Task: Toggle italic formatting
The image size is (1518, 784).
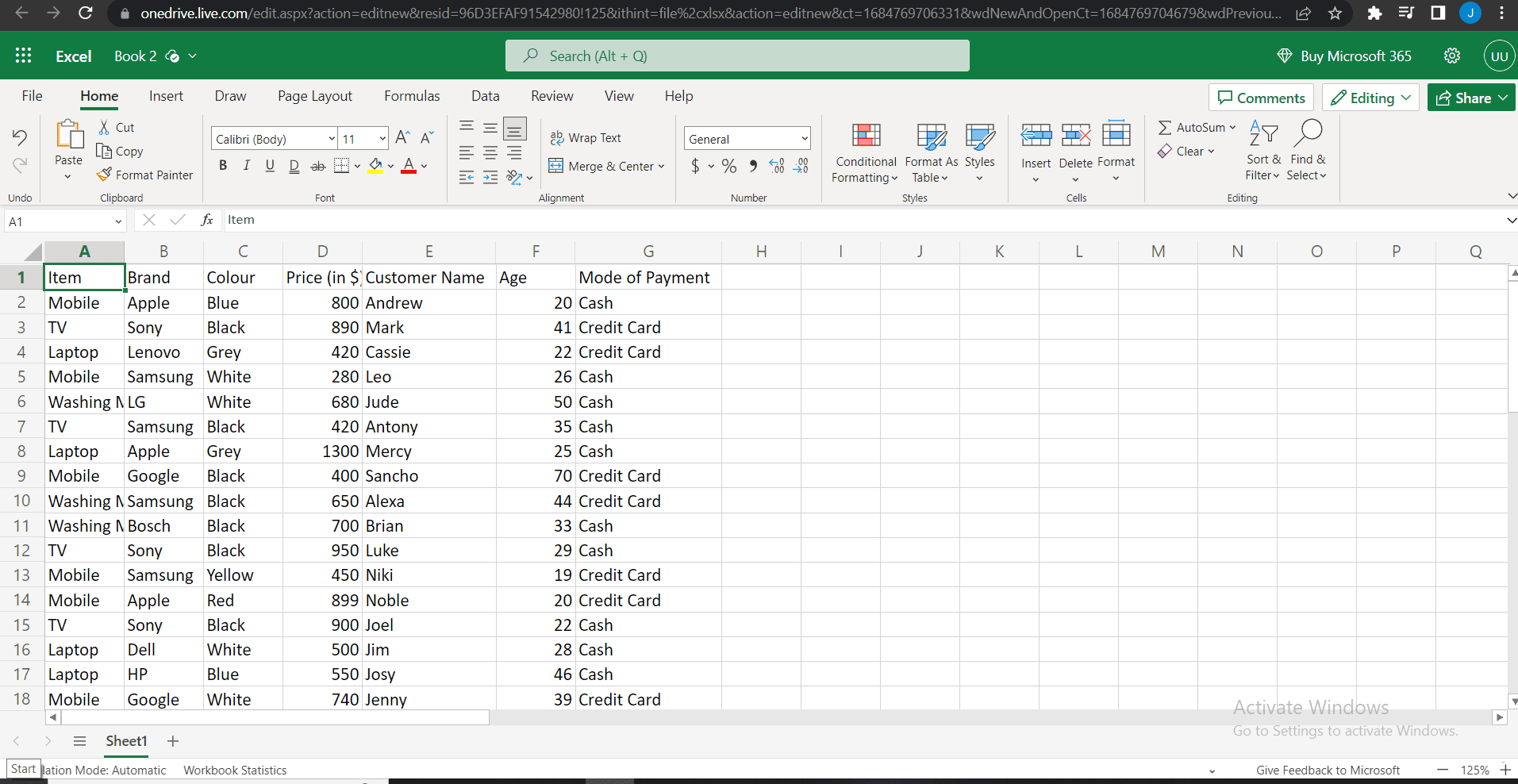Action: click(246, 165)
